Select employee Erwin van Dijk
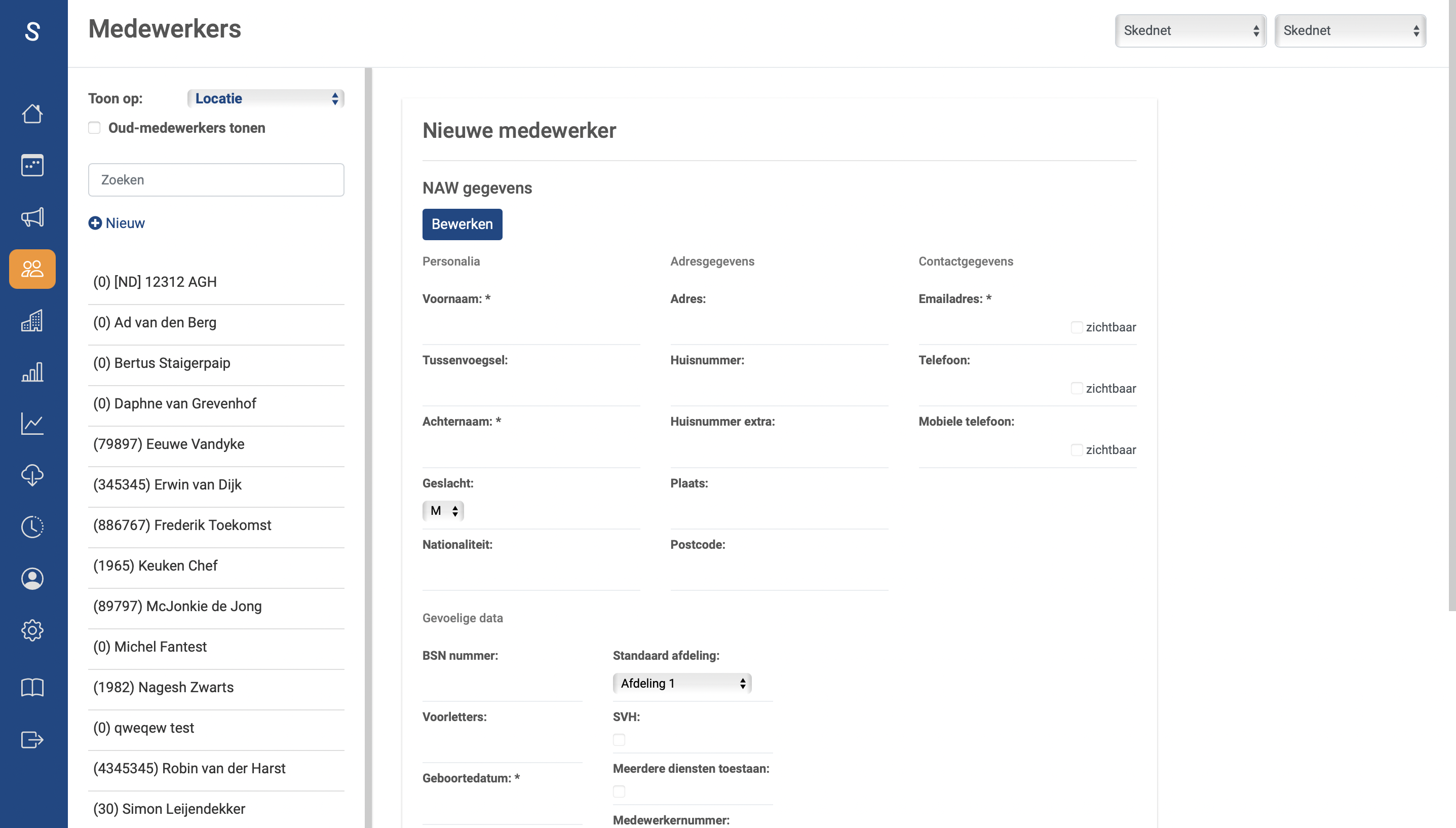Image resolution: width=1456 pixels, height=828 pixels. point(167,484)
